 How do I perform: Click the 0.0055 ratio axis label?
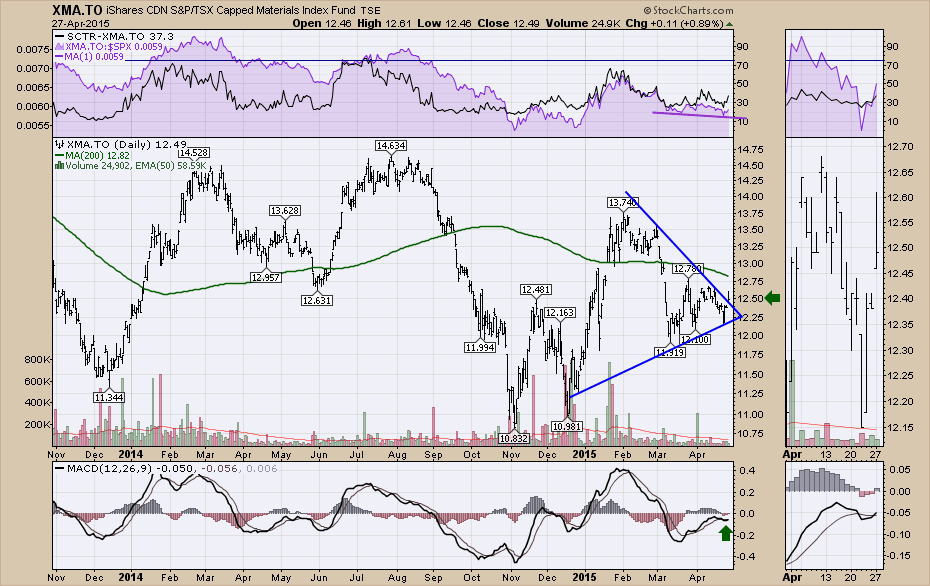33,126
